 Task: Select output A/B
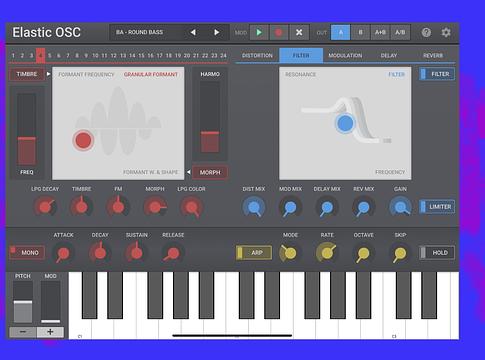pos(400,32)
